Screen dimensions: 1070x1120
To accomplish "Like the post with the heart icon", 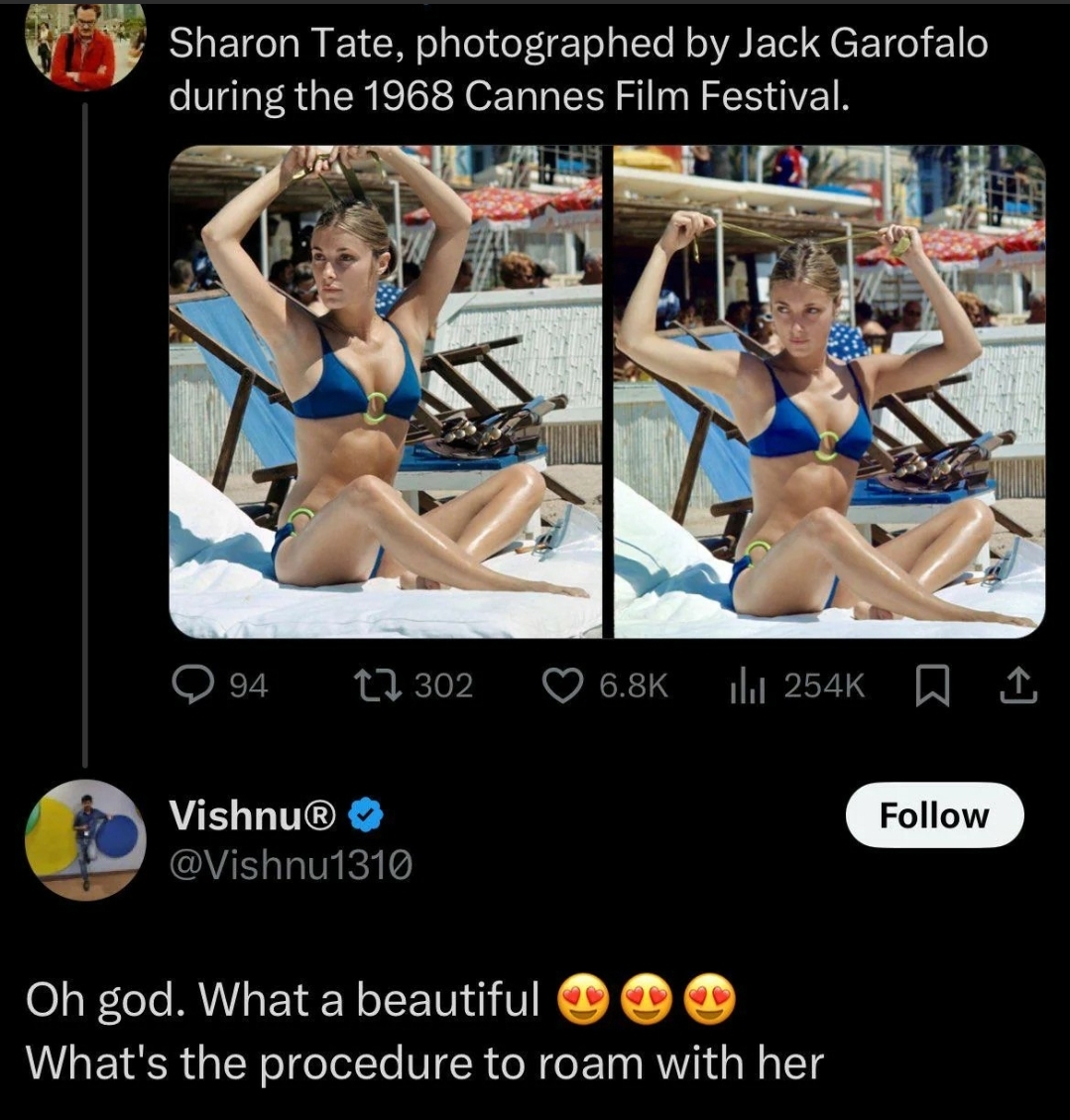I will tap(562, 685).
